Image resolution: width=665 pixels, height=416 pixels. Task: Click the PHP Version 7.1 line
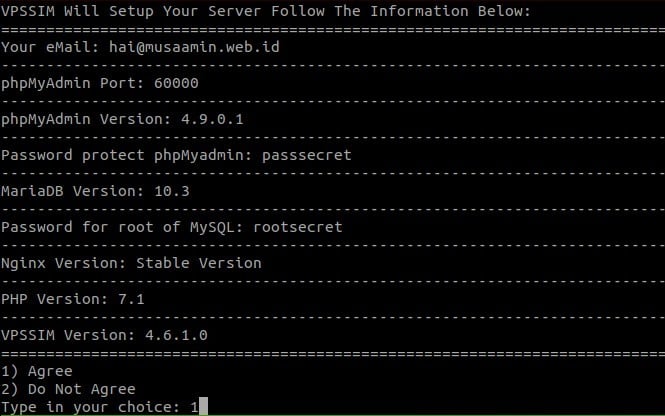pyautogui.click(x=73, y=299)
